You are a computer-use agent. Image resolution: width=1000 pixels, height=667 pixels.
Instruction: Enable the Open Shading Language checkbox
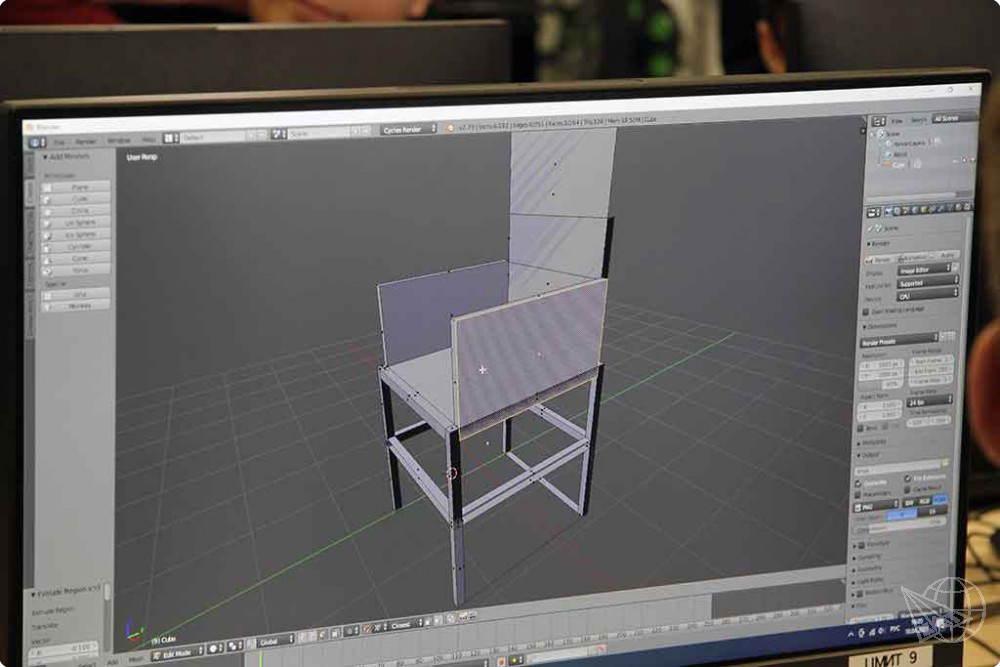tap(865, 311)
